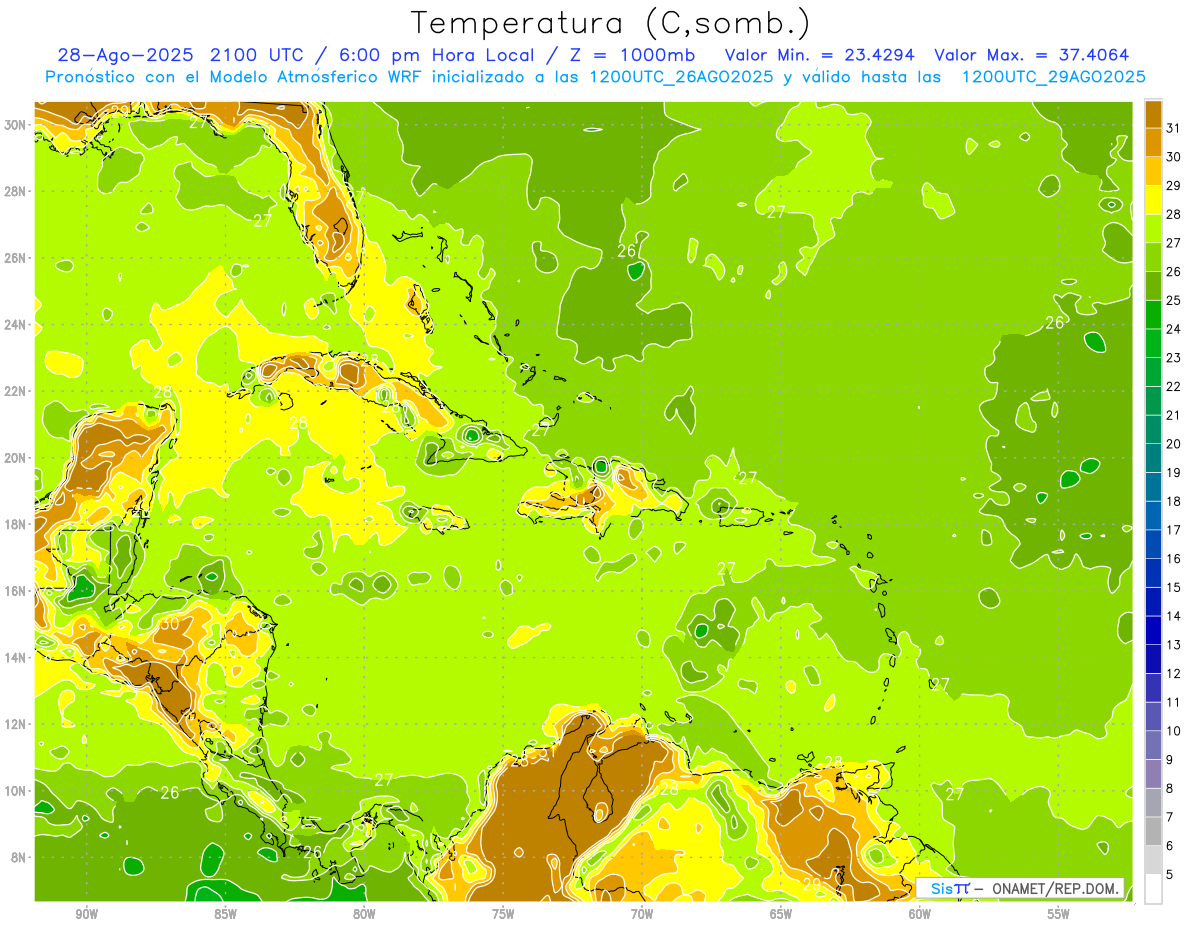Click "Valor Max. = 37.4064" text
1200x927 pixels.
(1031, 55)
